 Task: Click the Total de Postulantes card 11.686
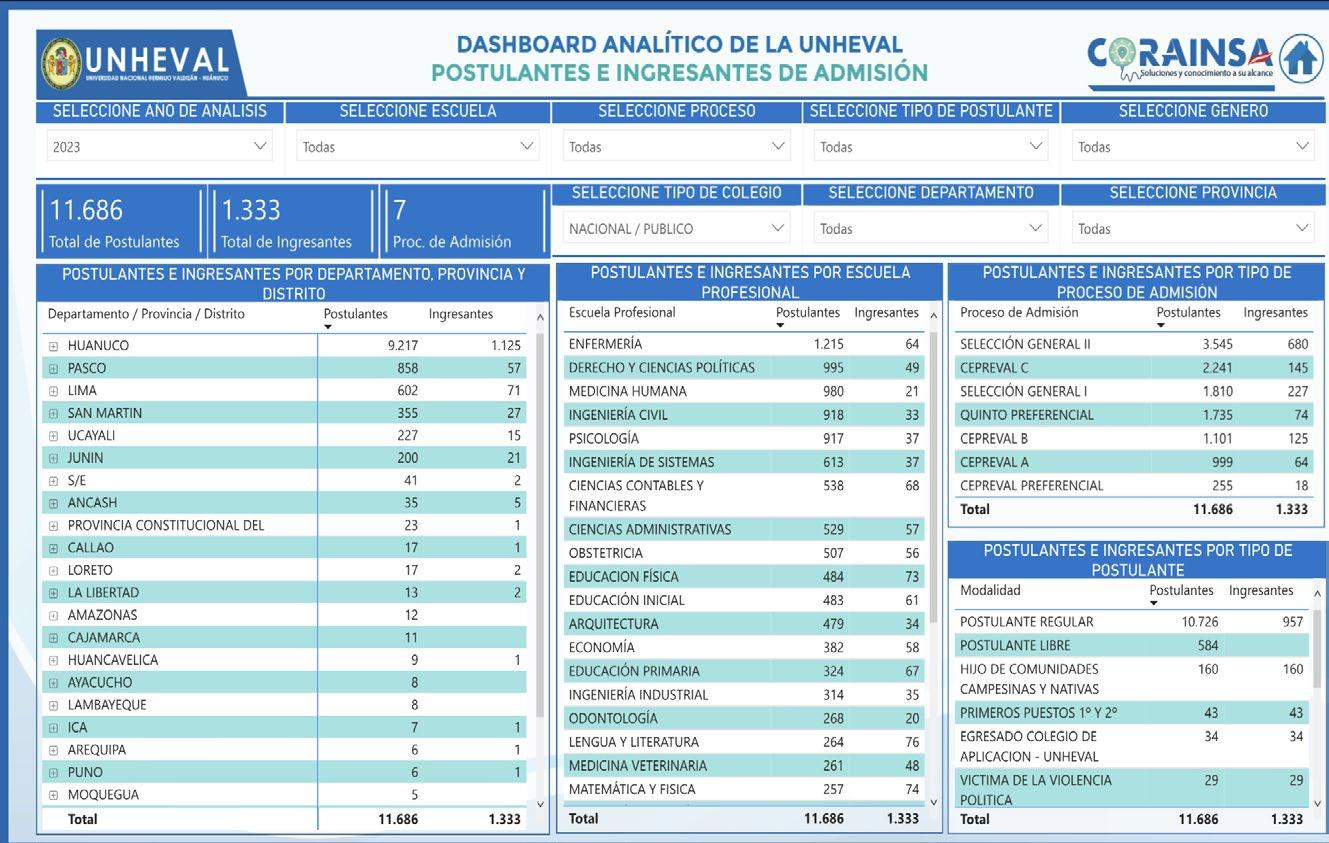(x=120, y=222)
